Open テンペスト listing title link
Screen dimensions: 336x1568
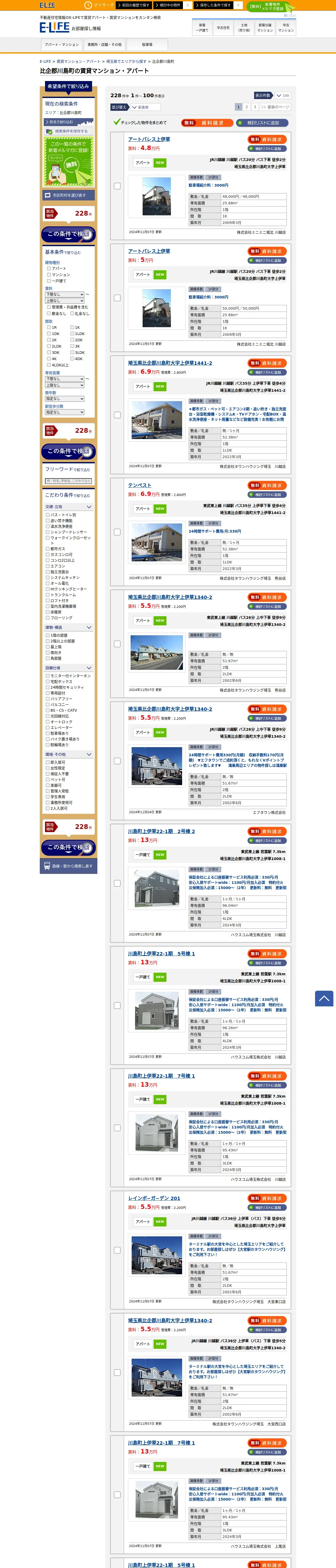point(140,485)
